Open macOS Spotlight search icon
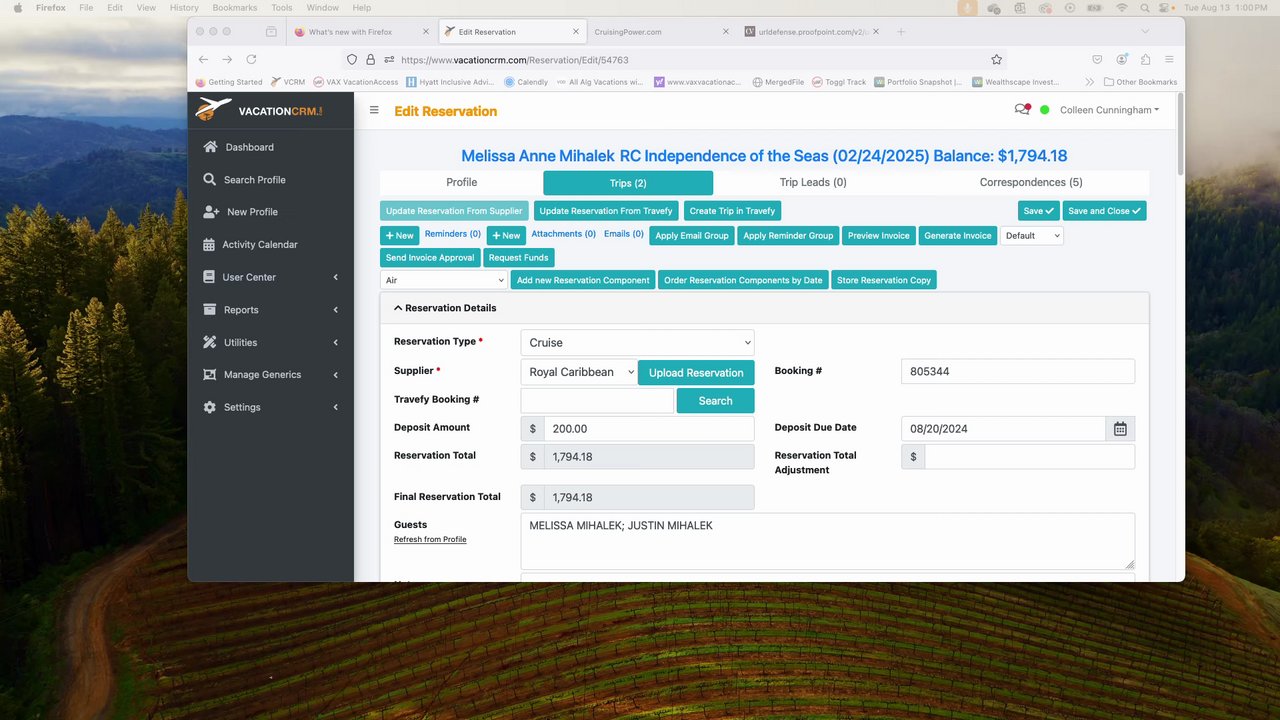 (x=1145, y=7)
